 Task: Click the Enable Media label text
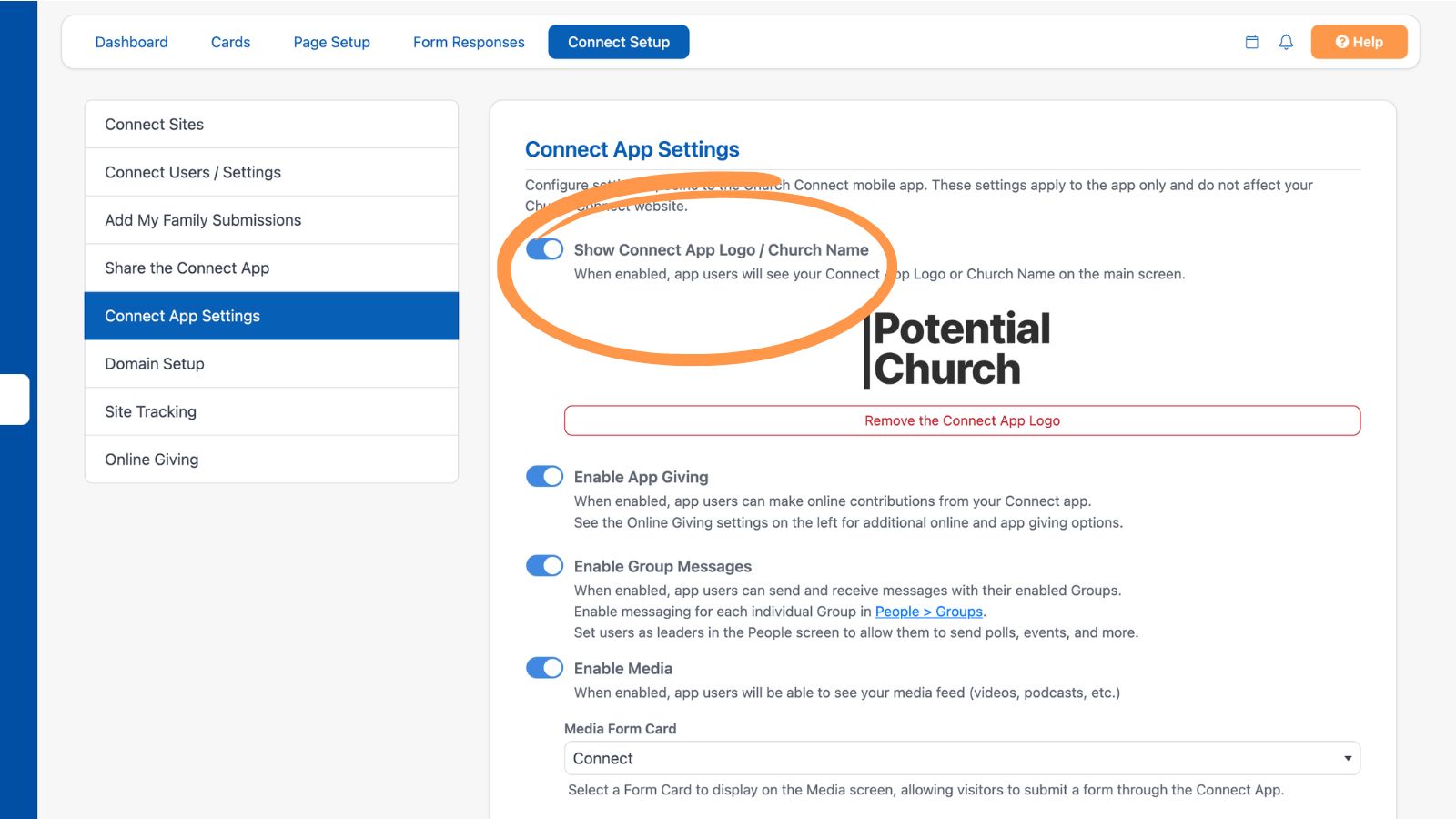(623, 668)
